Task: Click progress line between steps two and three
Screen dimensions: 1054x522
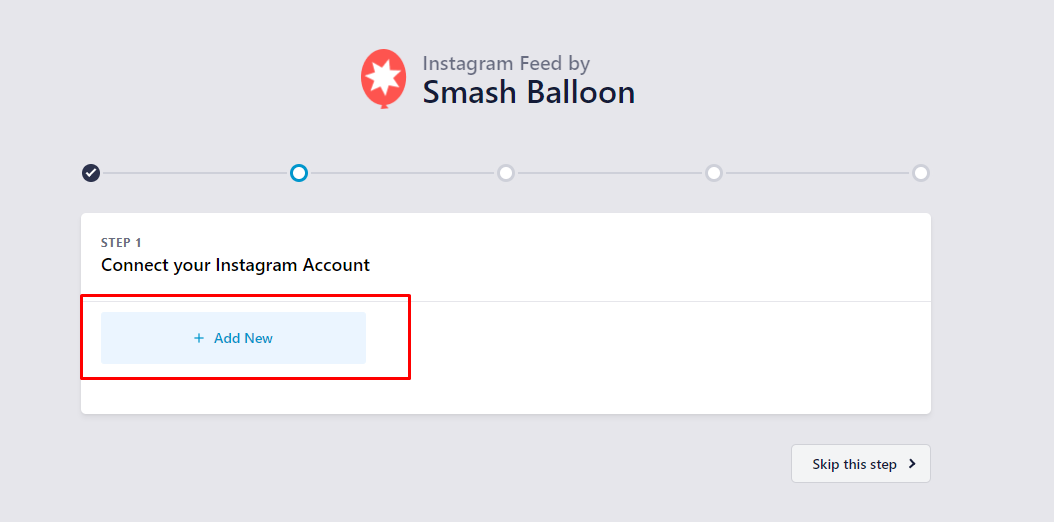Action: coord(402,173)
